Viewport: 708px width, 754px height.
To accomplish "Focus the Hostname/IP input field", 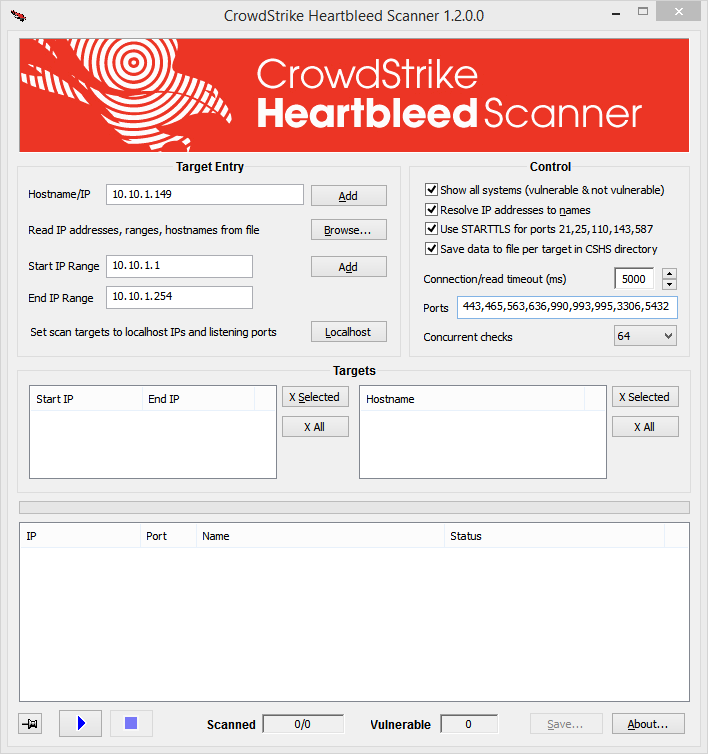I will tap(205, 194).
